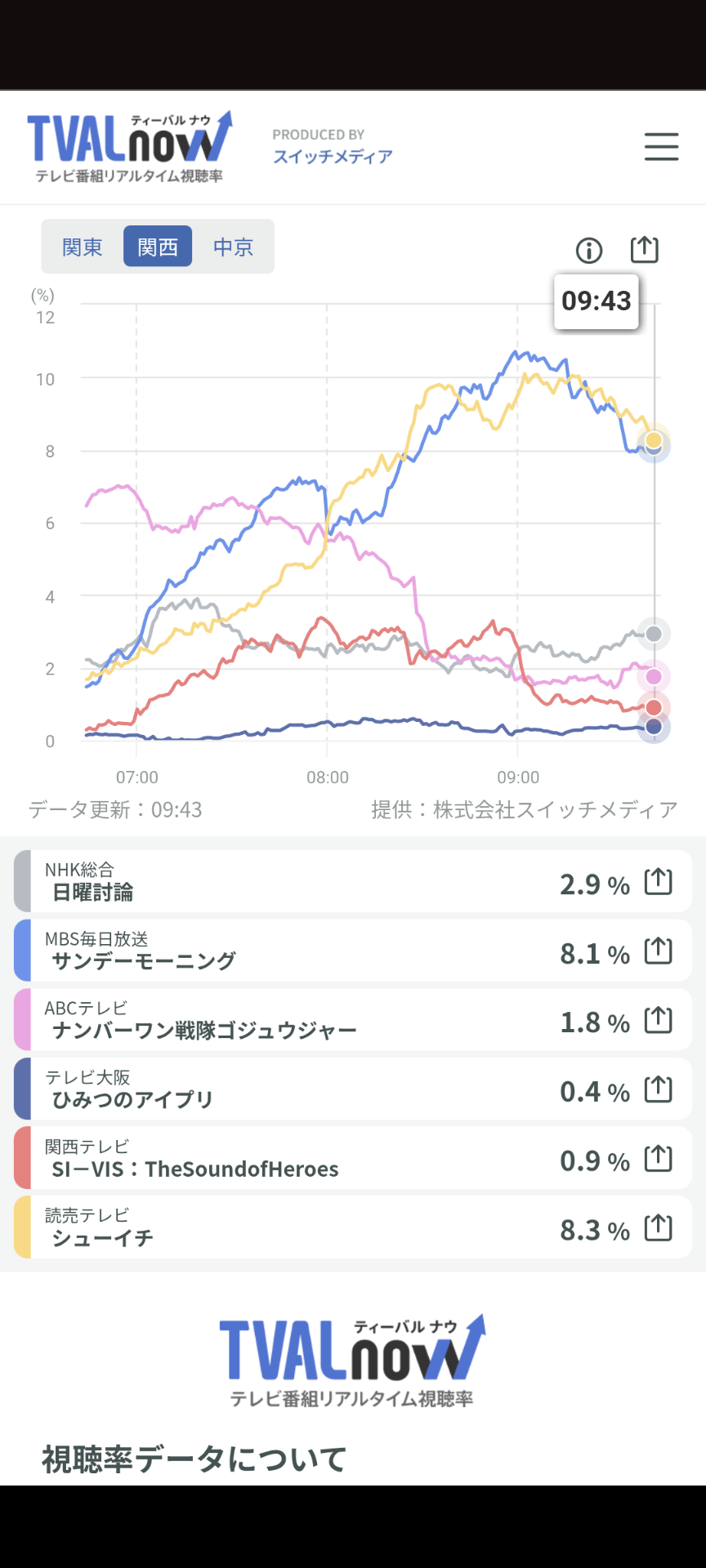Switch to the 関東 region tab

point(83,247)
